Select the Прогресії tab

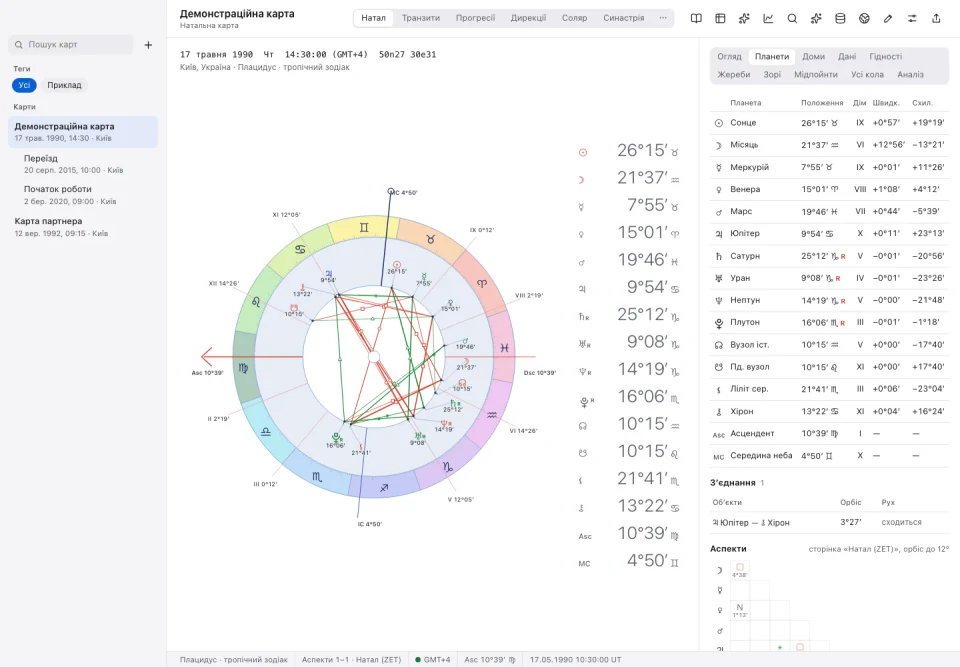pyautogui.click(x=475, y=18)
